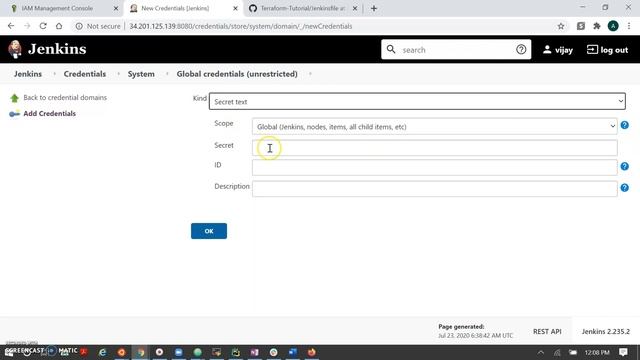Viewport: 640px width, 360px height.
Task: Expand the breadcrumb arrow after Credentials
Action: pyautogui.click(x=118, y=74)
